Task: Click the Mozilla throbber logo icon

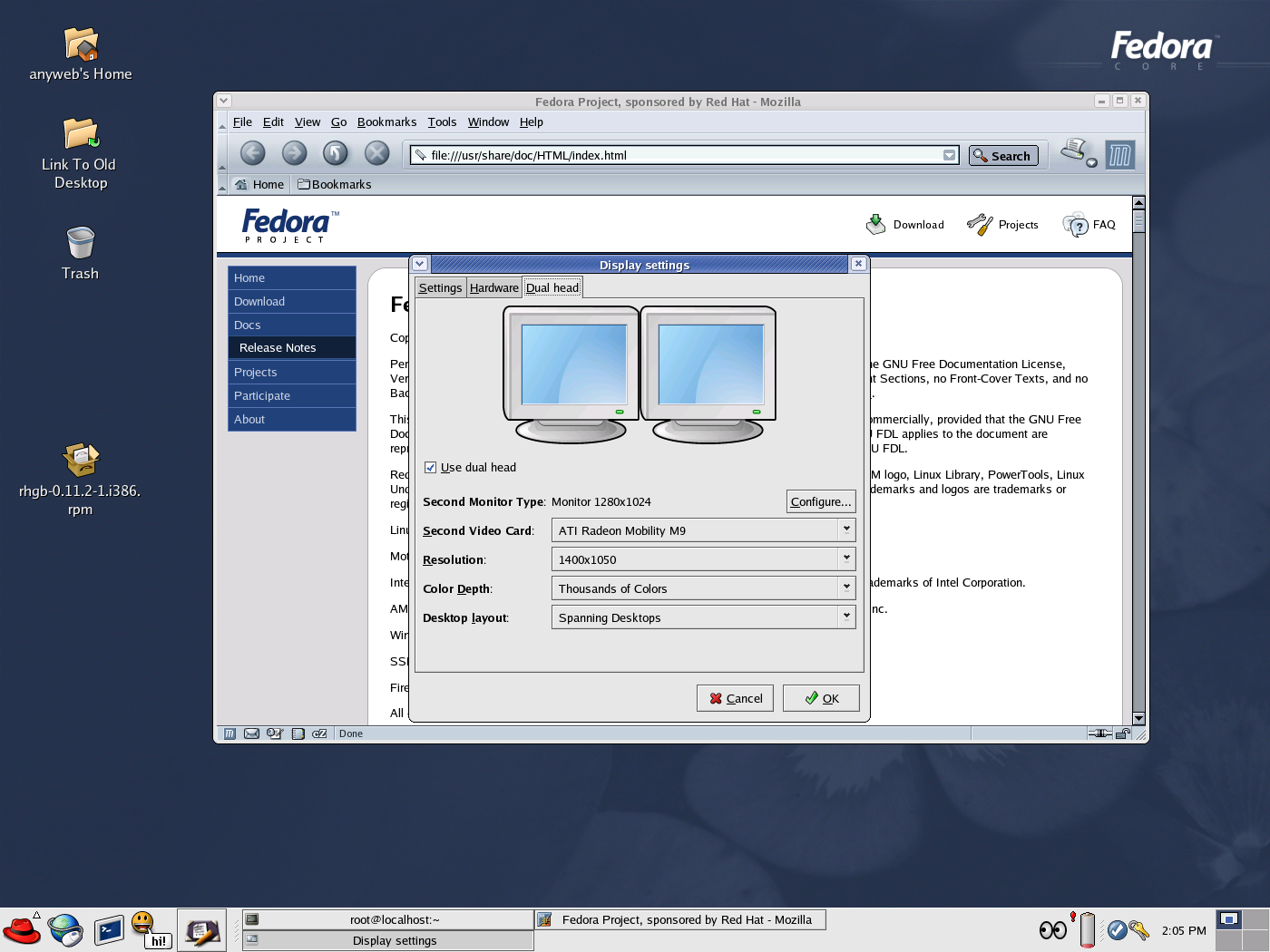Action: point(1120,155)
